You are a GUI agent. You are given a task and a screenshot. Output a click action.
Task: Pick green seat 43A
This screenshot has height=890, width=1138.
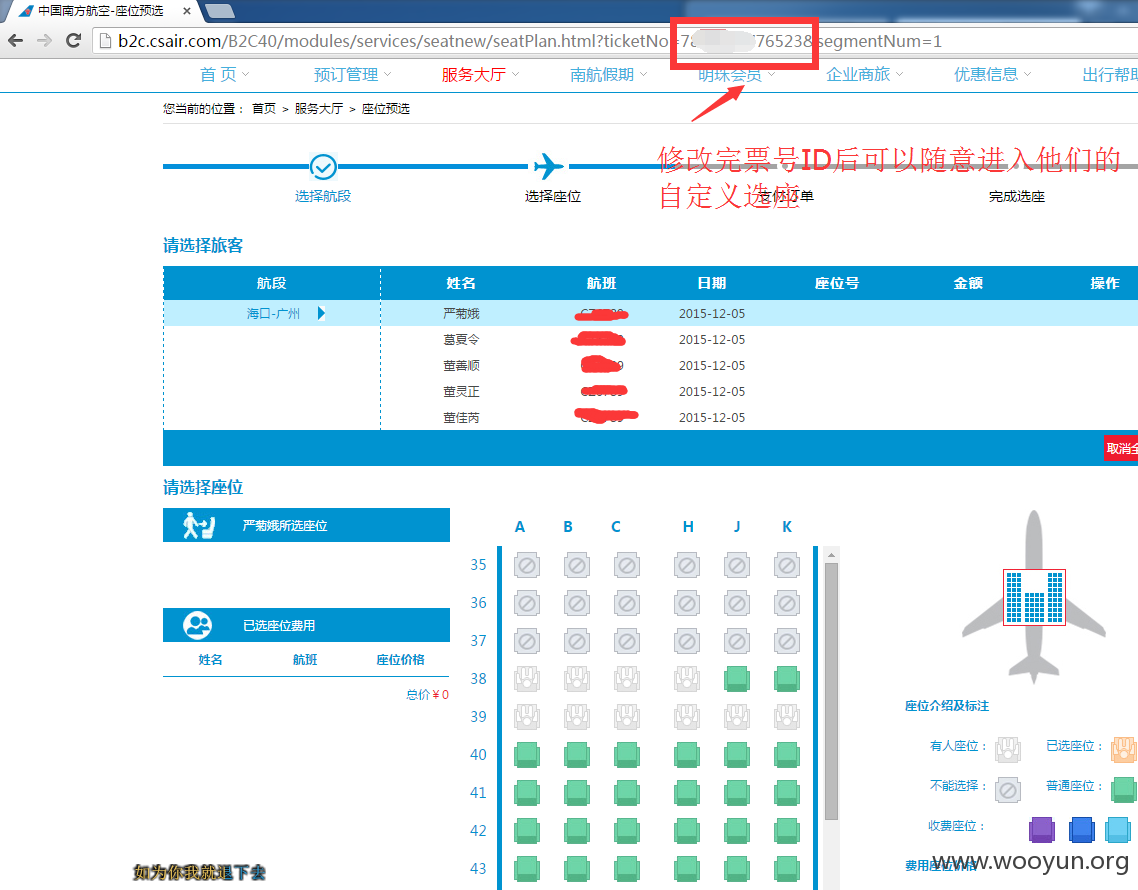pyautogui.click(x=527, y=869)
